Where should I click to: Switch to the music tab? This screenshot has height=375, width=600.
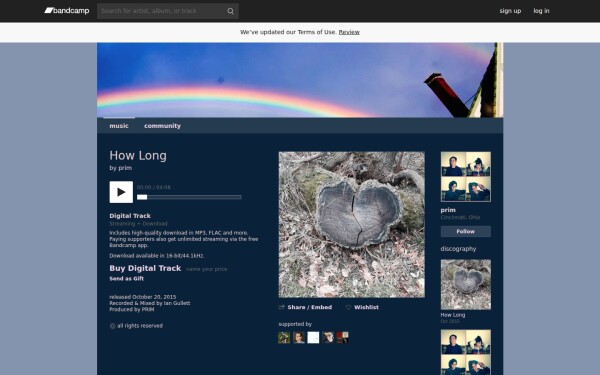coord(119,126)
